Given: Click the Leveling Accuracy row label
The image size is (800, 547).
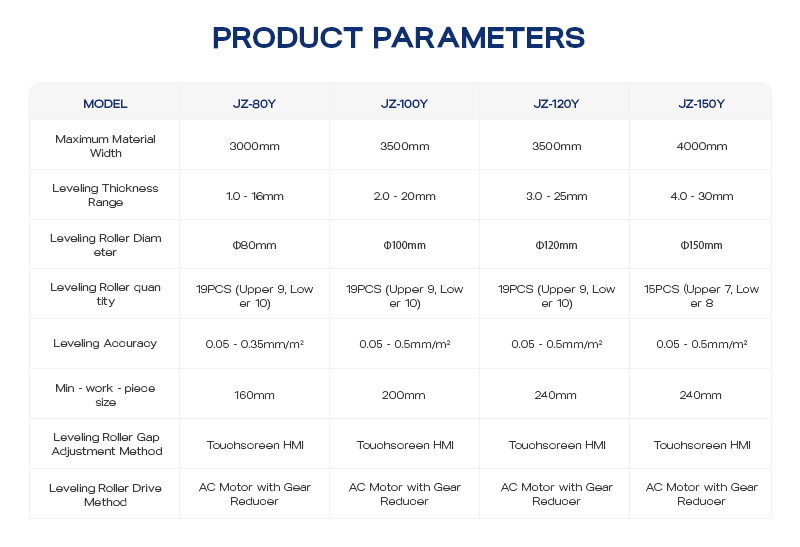Looking at the screenshot, I should 105,343.
